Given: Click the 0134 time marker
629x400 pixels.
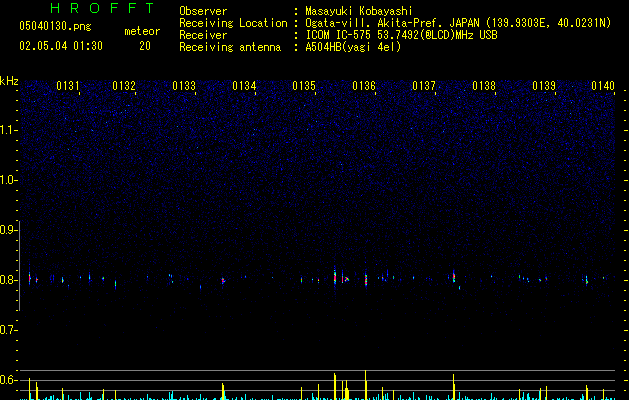Looking at the screenshot, I should click(x=244, y=86).
